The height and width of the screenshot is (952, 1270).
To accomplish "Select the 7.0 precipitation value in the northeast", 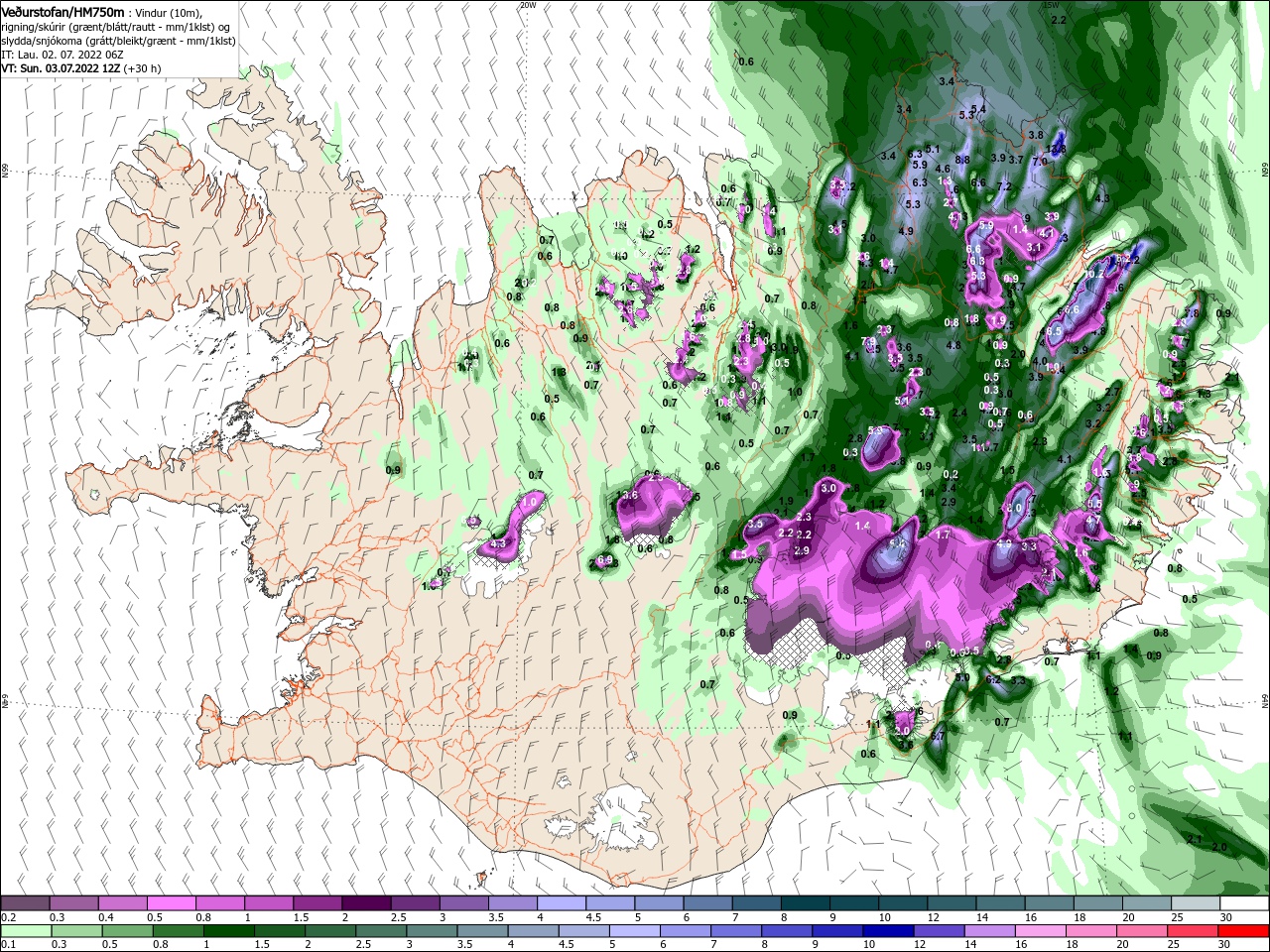I will (1040, 161).
